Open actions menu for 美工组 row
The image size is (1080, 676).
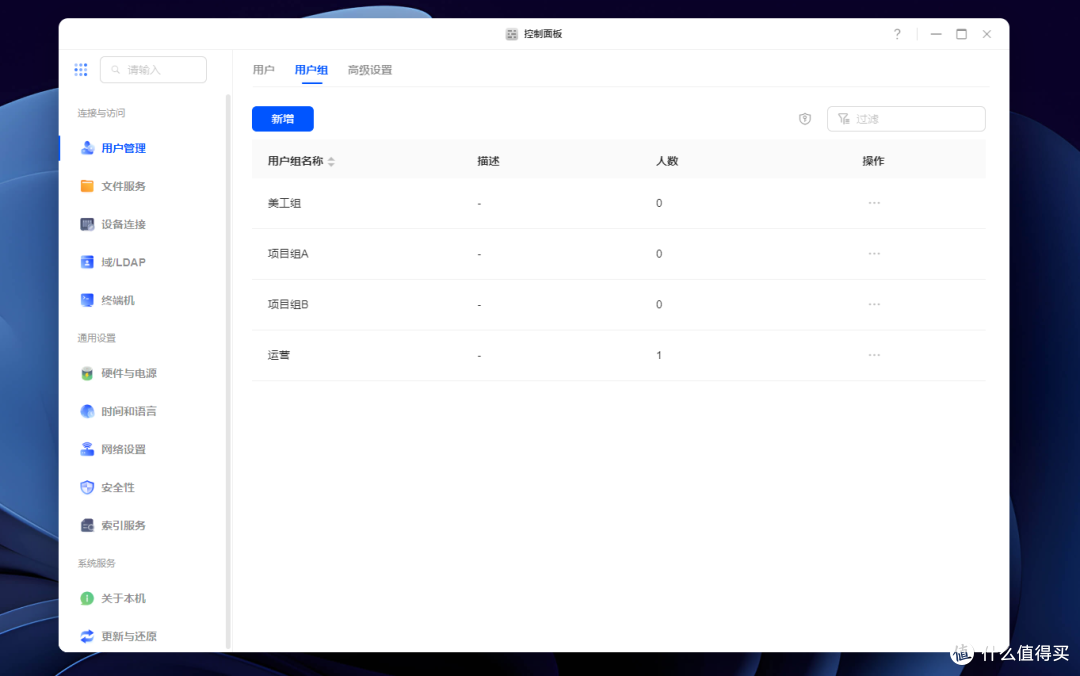click(x=874, y=203)
